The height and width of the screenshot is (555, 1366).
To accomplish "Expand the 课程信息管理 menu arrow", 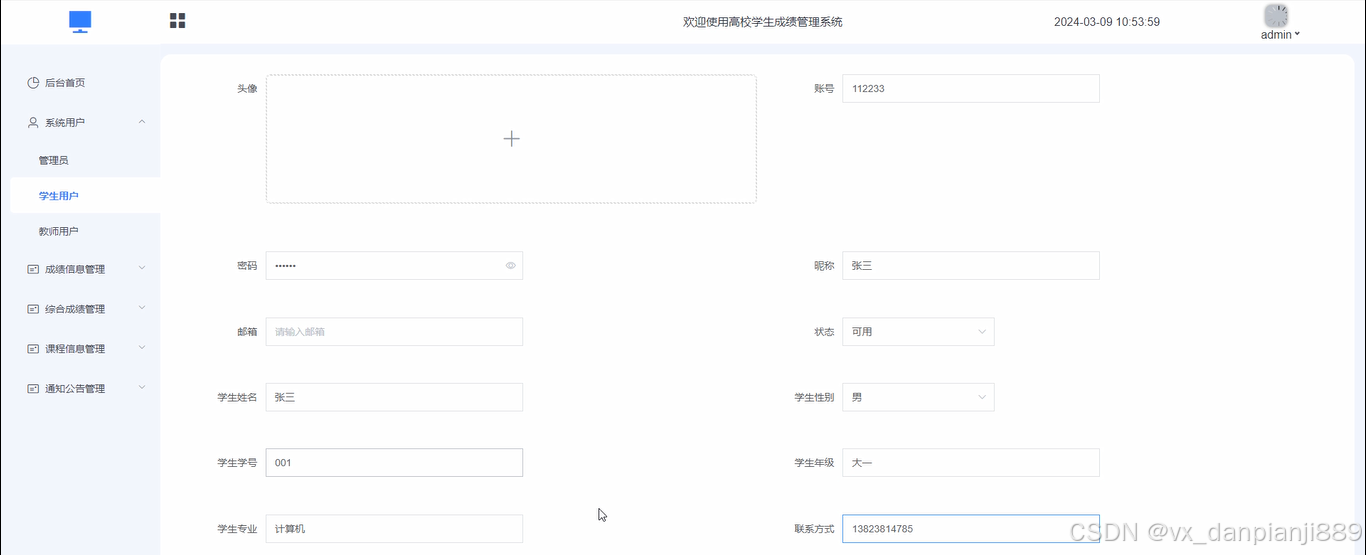I will [x=142, y=348].
